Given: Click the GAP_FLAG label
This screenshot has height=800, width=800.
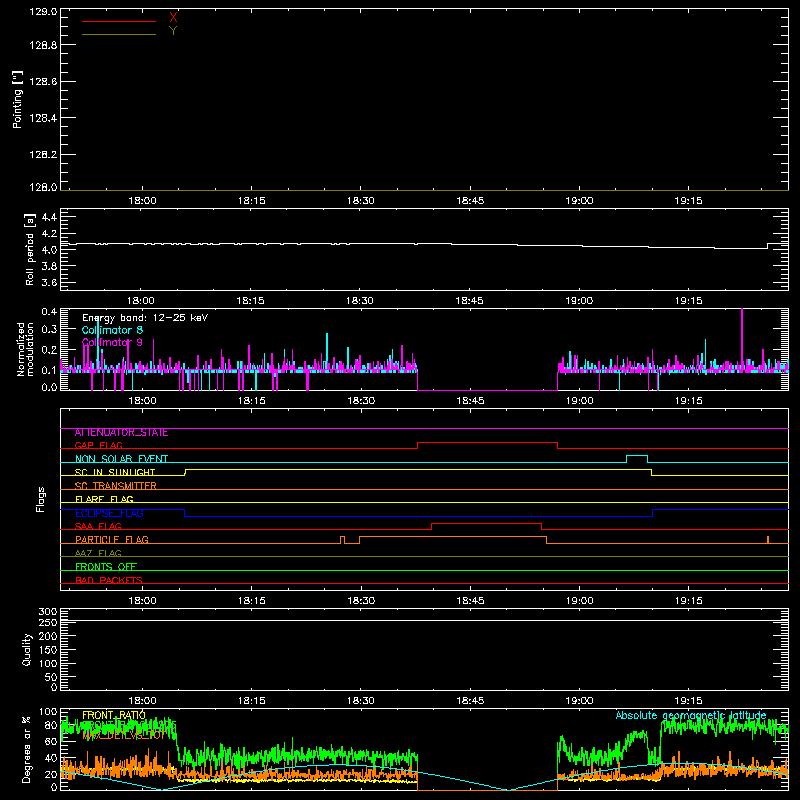Looking at the screenshot, I should tap(98, 445).
